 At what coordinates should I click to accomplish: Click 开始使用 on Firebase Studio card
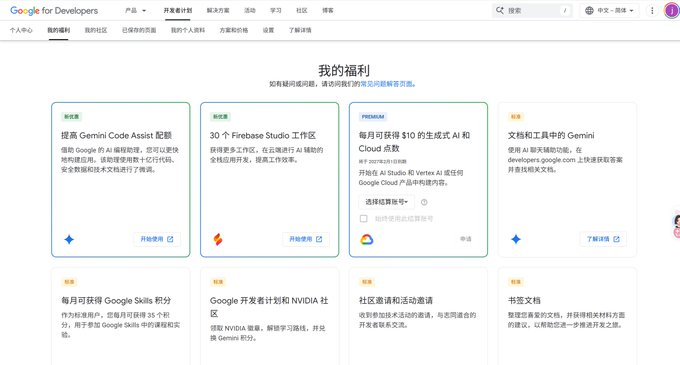coord(306,239)
